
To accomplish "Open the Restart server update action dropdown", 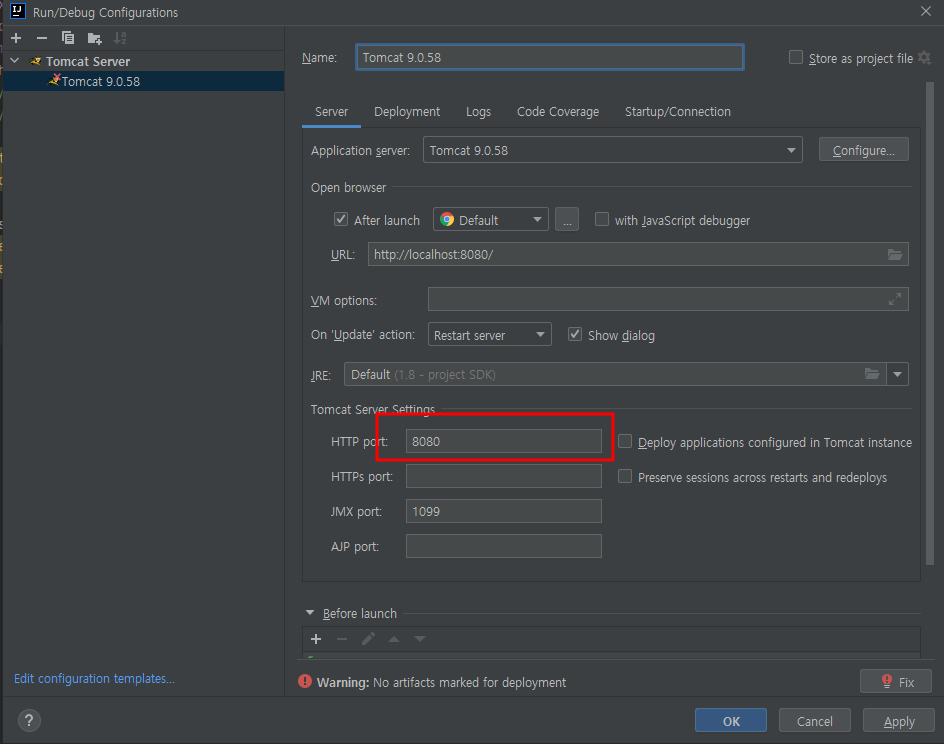I will tap(489, 335).
